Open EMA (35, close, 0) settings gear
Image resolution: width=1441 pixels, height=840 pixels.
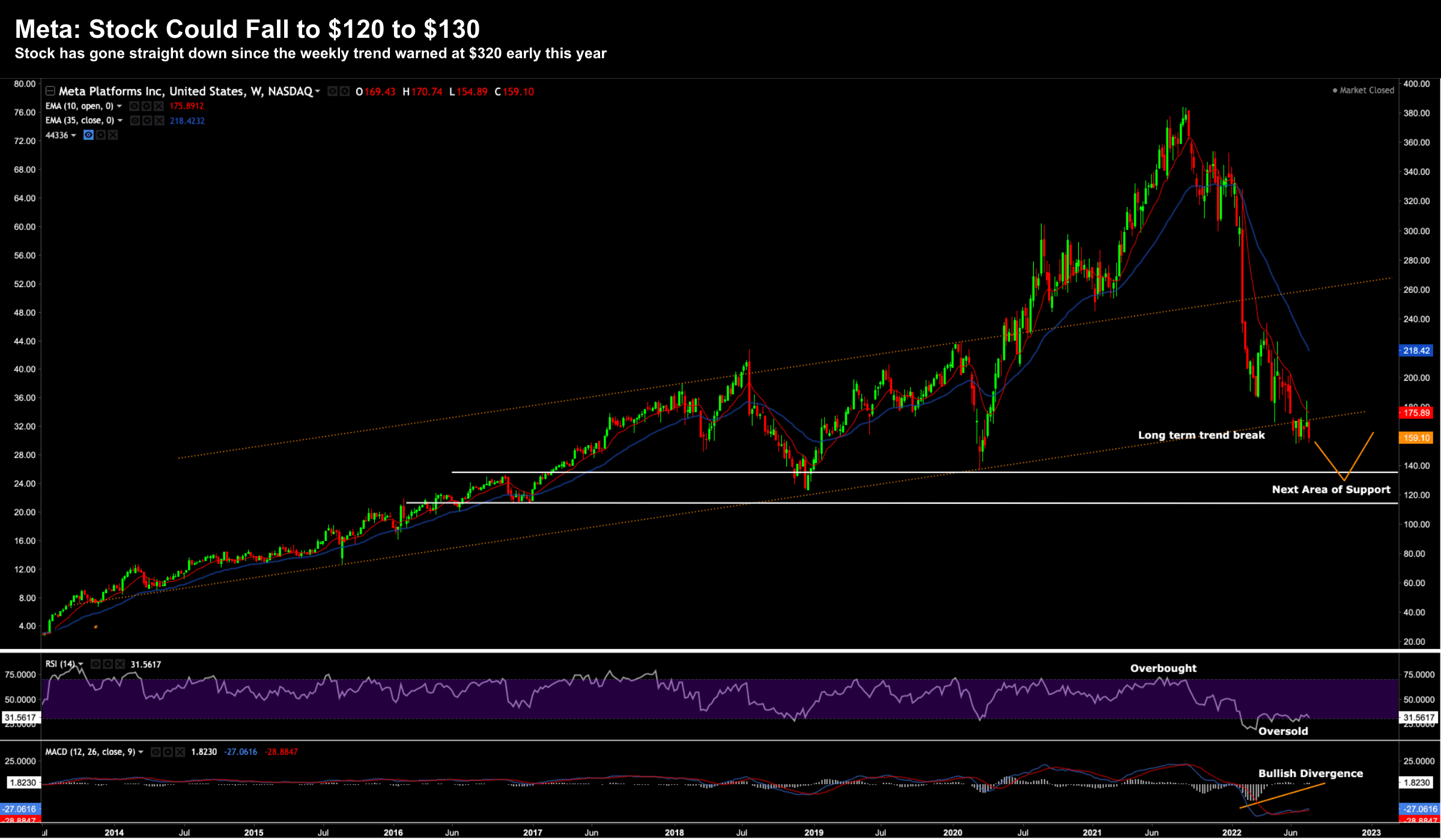[x=147, y=121]
